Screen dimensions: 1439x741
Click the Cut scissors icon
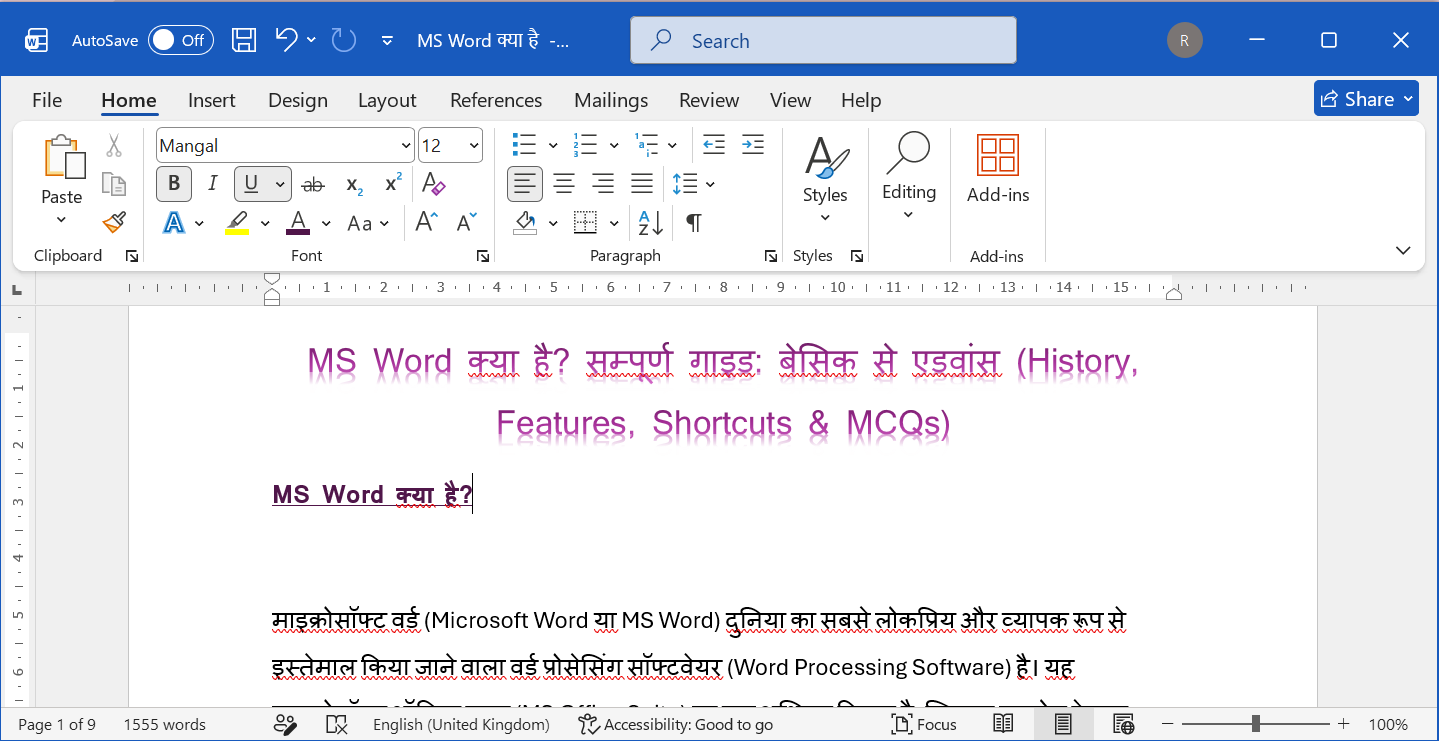pos(114,146)
